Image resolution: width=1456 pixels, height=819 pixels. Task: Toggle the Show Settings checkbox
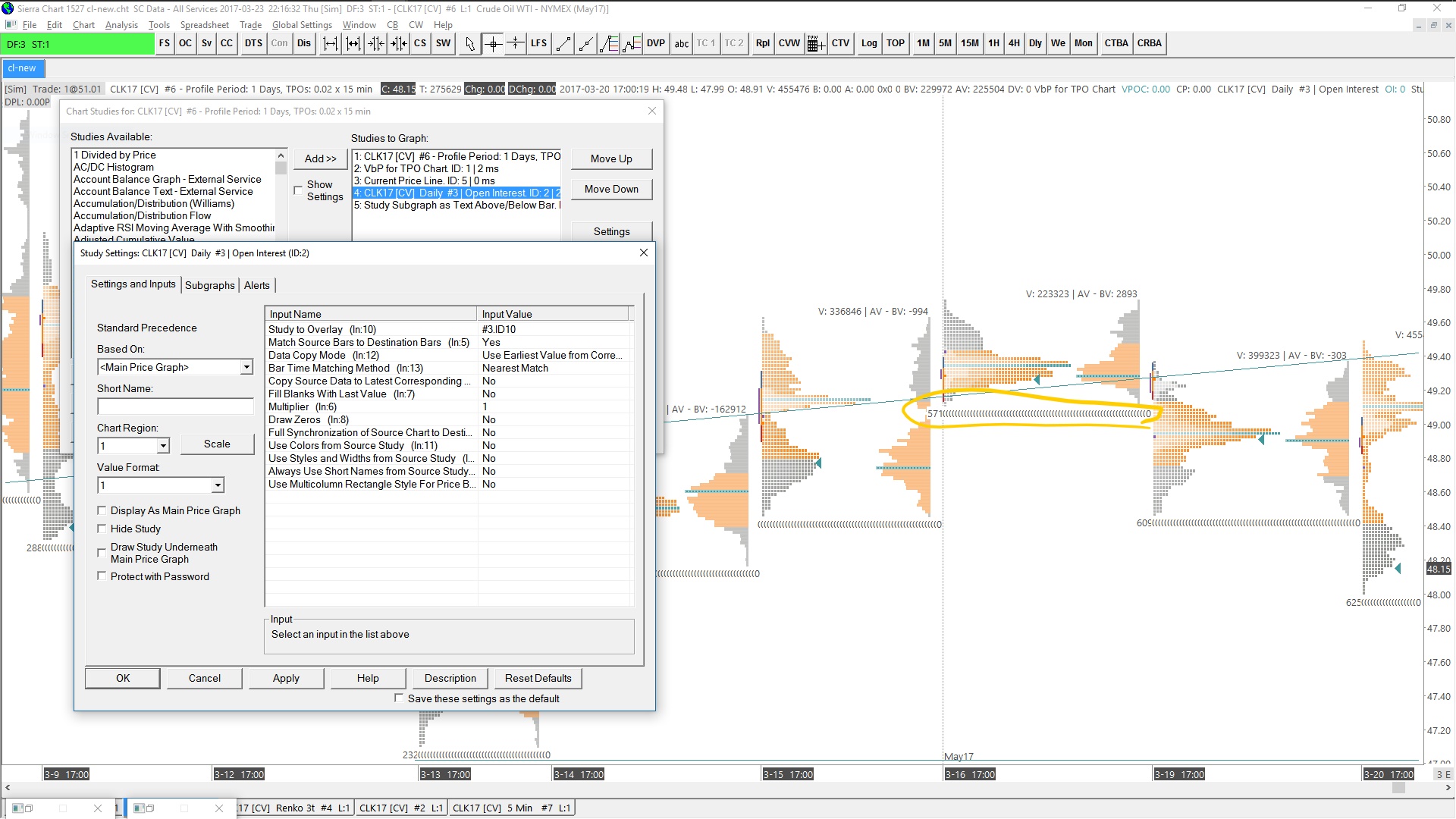[x=298, y=190]
